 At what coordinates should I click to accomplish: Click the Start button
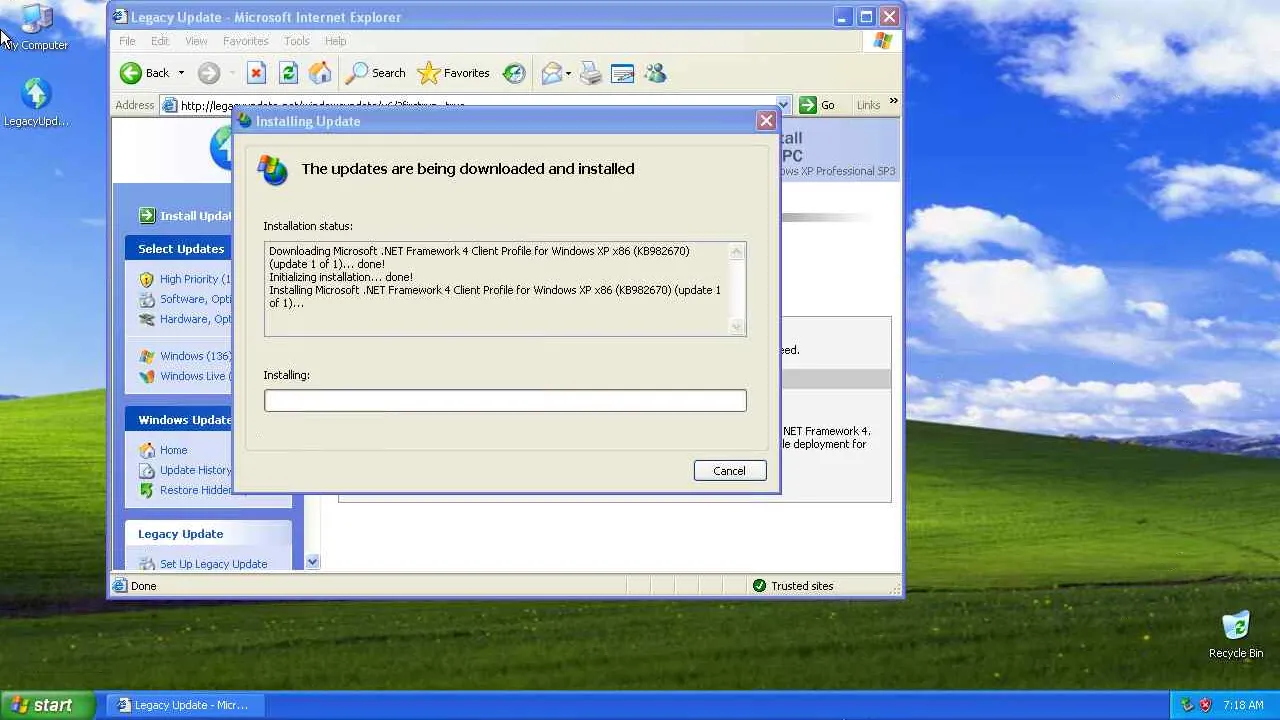(48, 705)
